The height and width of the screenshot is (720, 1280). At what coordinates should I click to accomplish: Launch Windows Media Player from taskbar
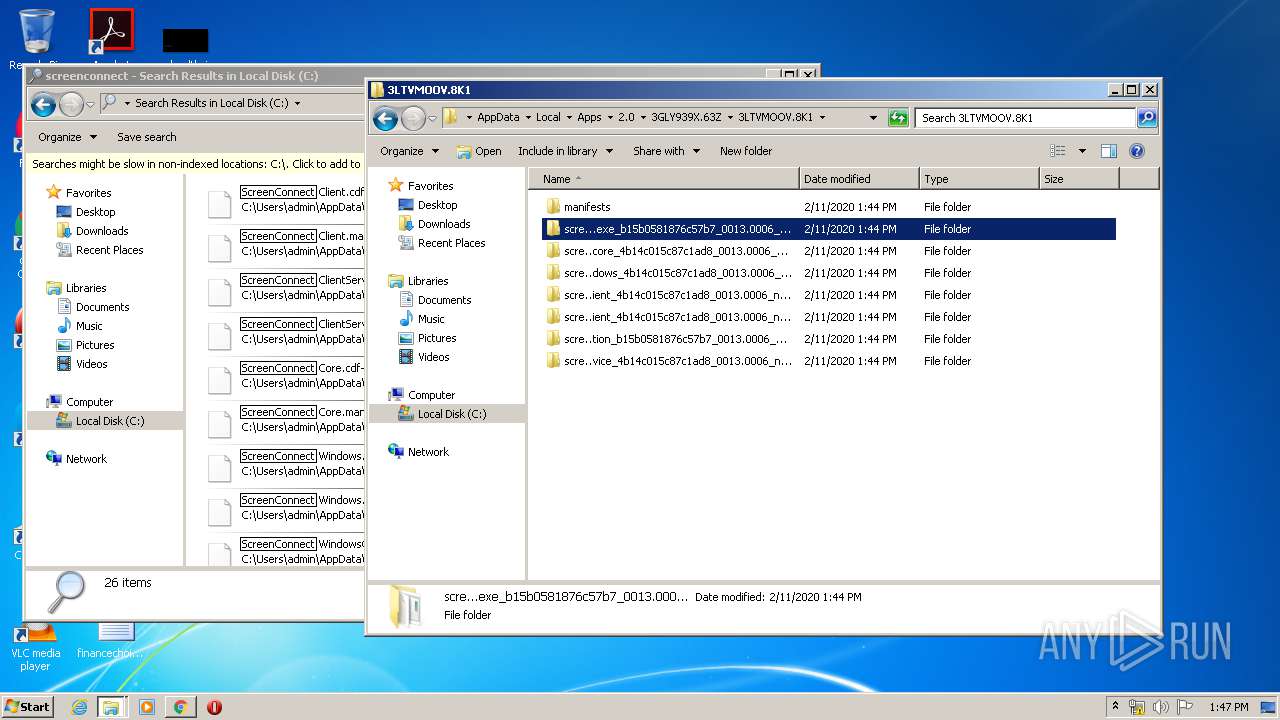(x=147, y=707)
